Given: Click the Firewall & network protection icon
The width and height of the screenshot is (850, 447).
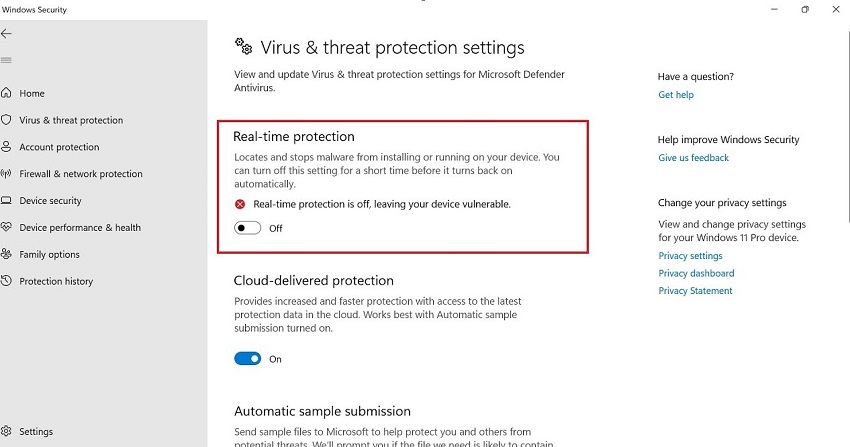Looking at the screenshot, I should [x=7, y=174].
